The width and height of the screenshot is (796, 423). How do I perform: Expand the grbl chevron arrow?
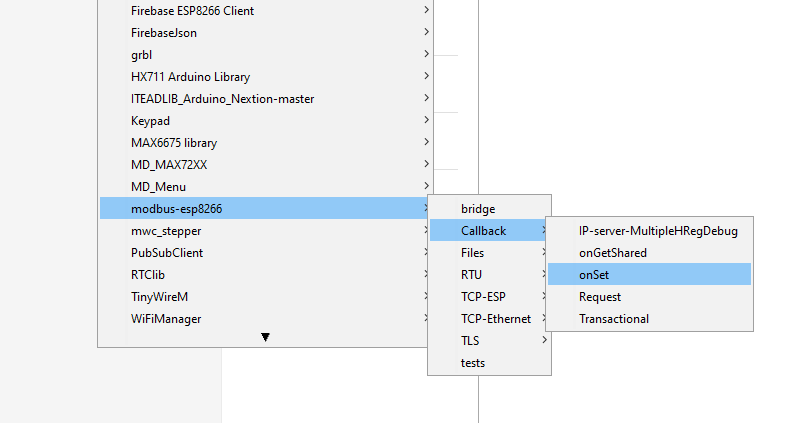(x=426, y=54)
